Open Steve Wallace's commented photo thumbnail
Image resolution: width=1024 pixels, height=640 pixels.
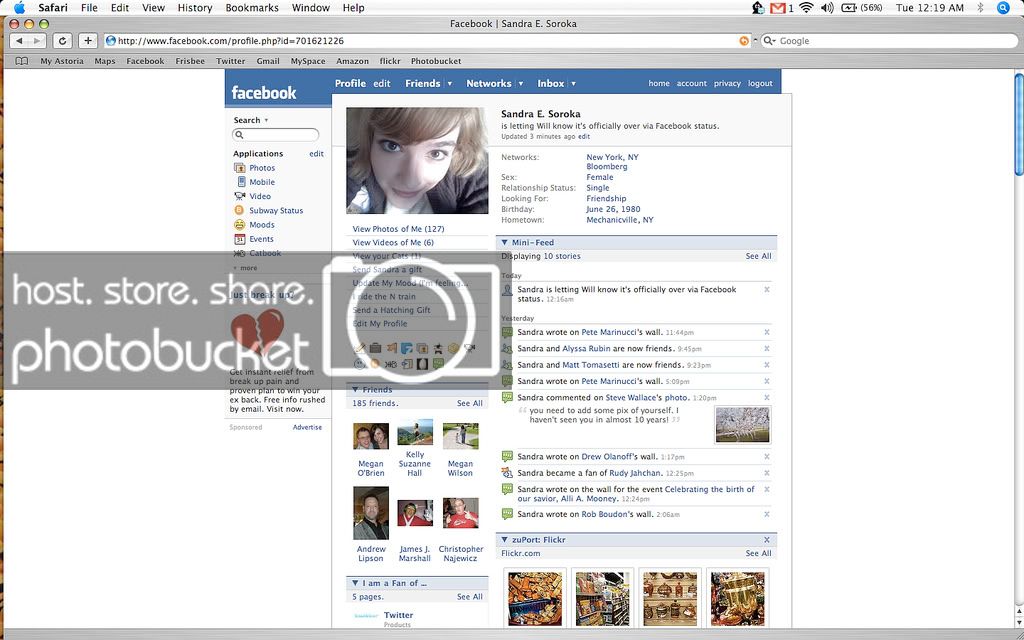click(743, 424)
